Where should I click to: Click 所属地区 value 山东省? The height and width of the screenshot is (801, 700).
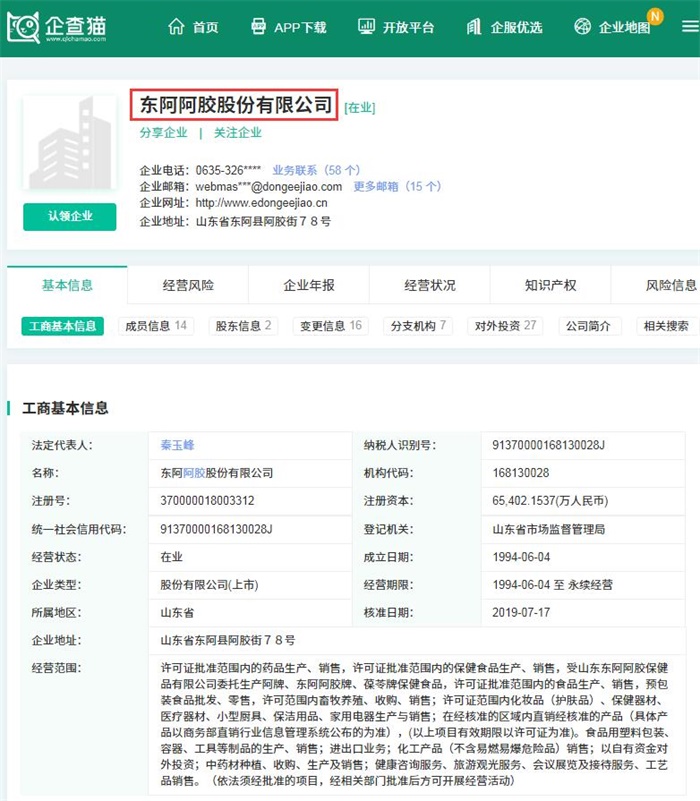tap(177, 612)
